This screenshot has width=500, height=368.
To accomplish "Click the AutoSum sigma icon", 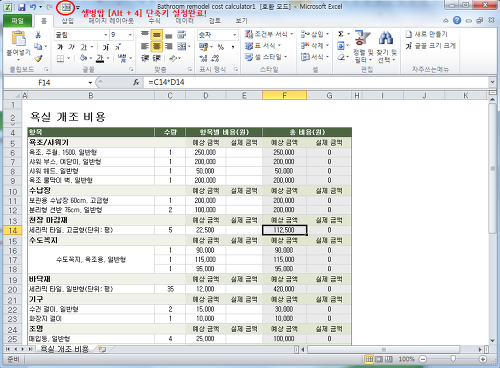I will (x=341, y=34).
